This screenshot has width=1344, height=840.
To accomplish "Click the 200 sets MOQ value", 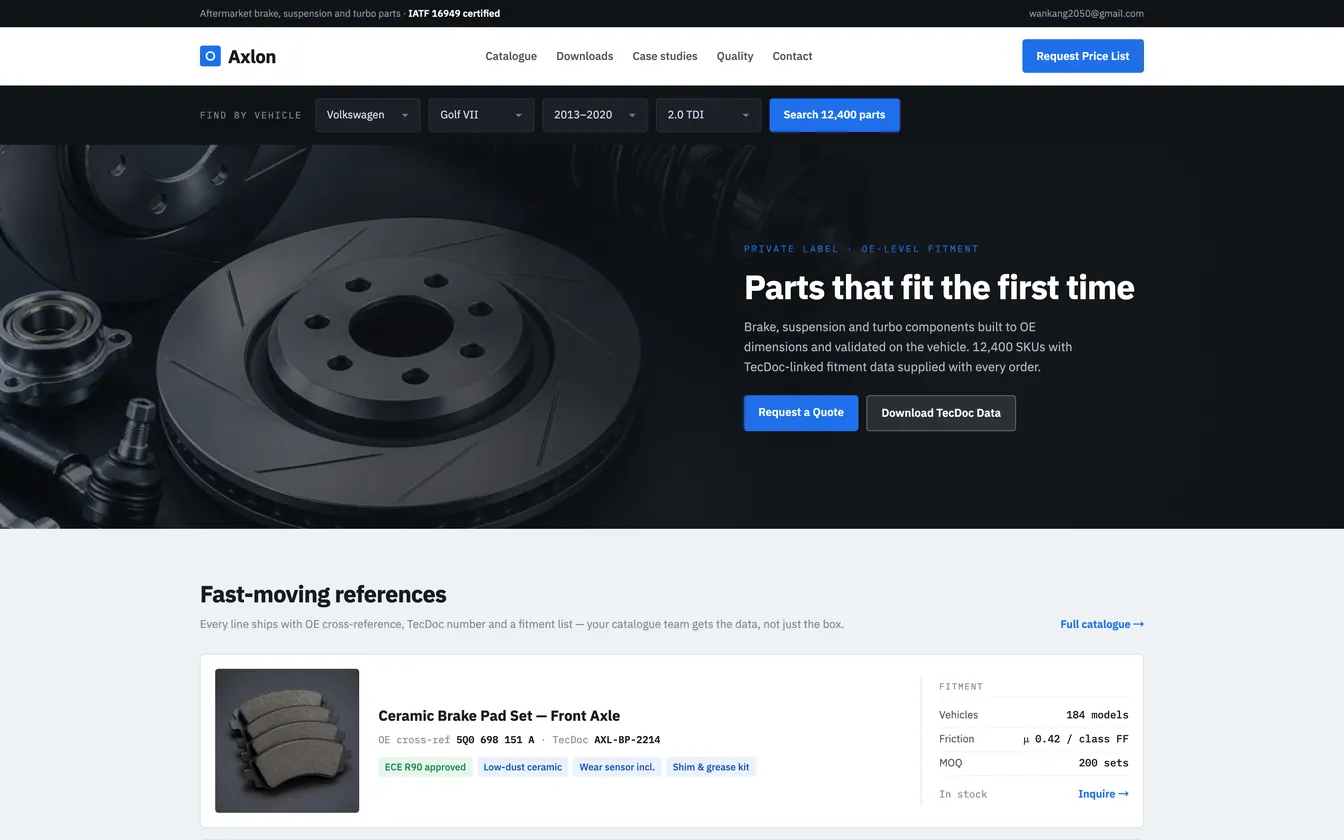I will [1103, 763].
